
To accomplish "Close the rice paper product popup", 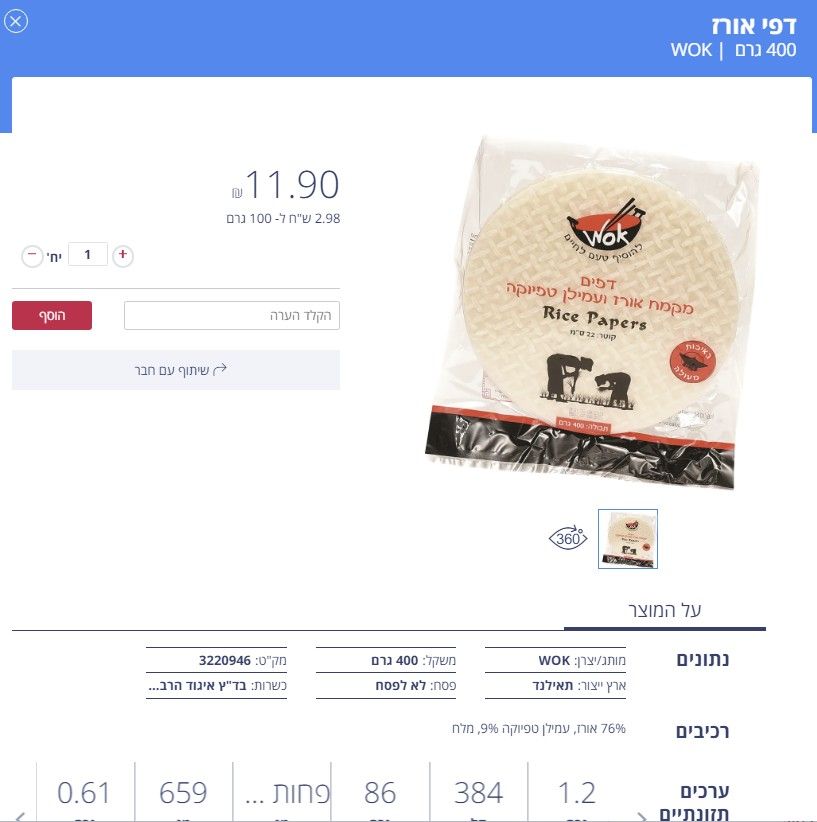I will 16,21.
